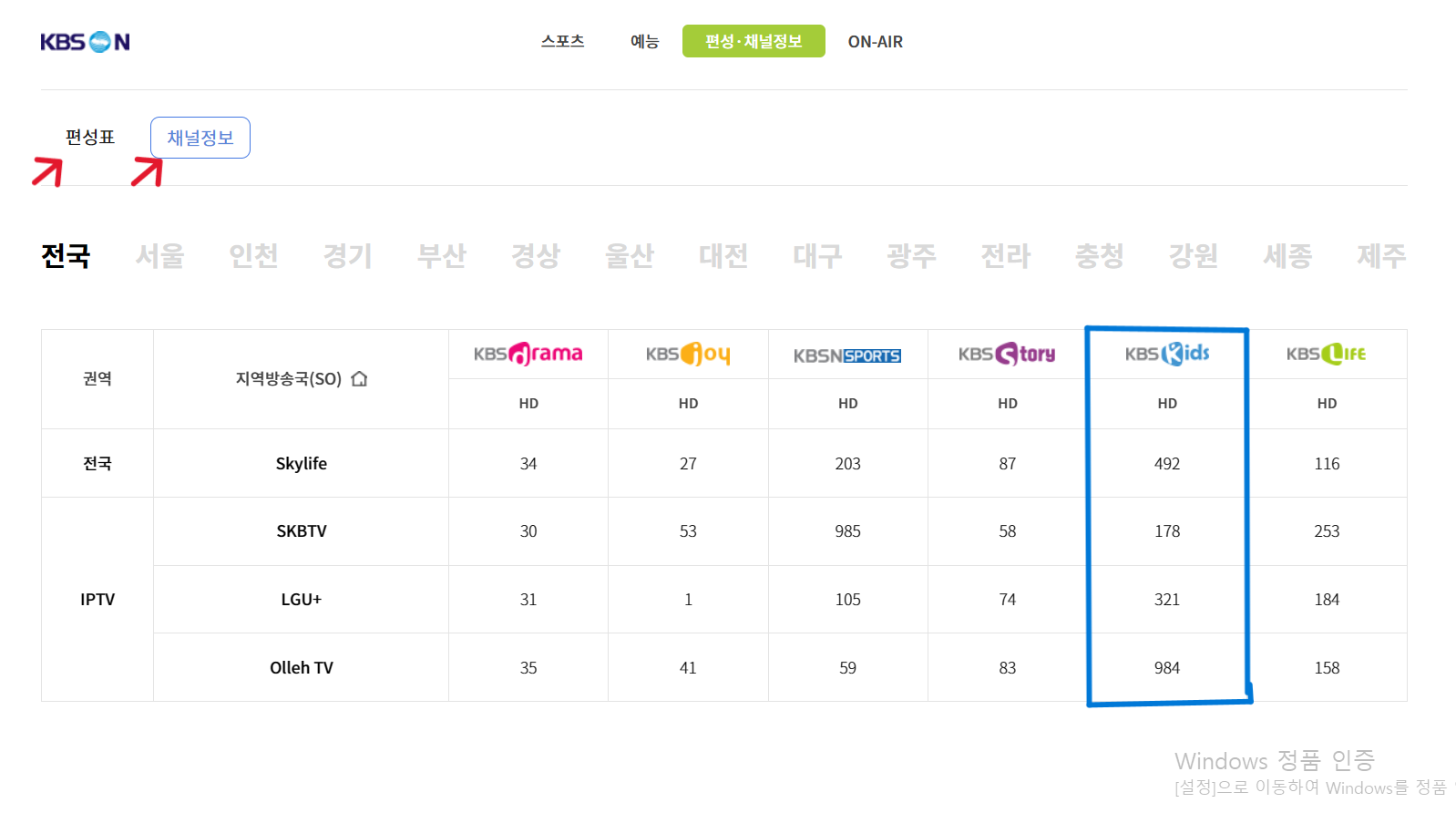Open the KBS Life channel logo

pos(1327,354)
